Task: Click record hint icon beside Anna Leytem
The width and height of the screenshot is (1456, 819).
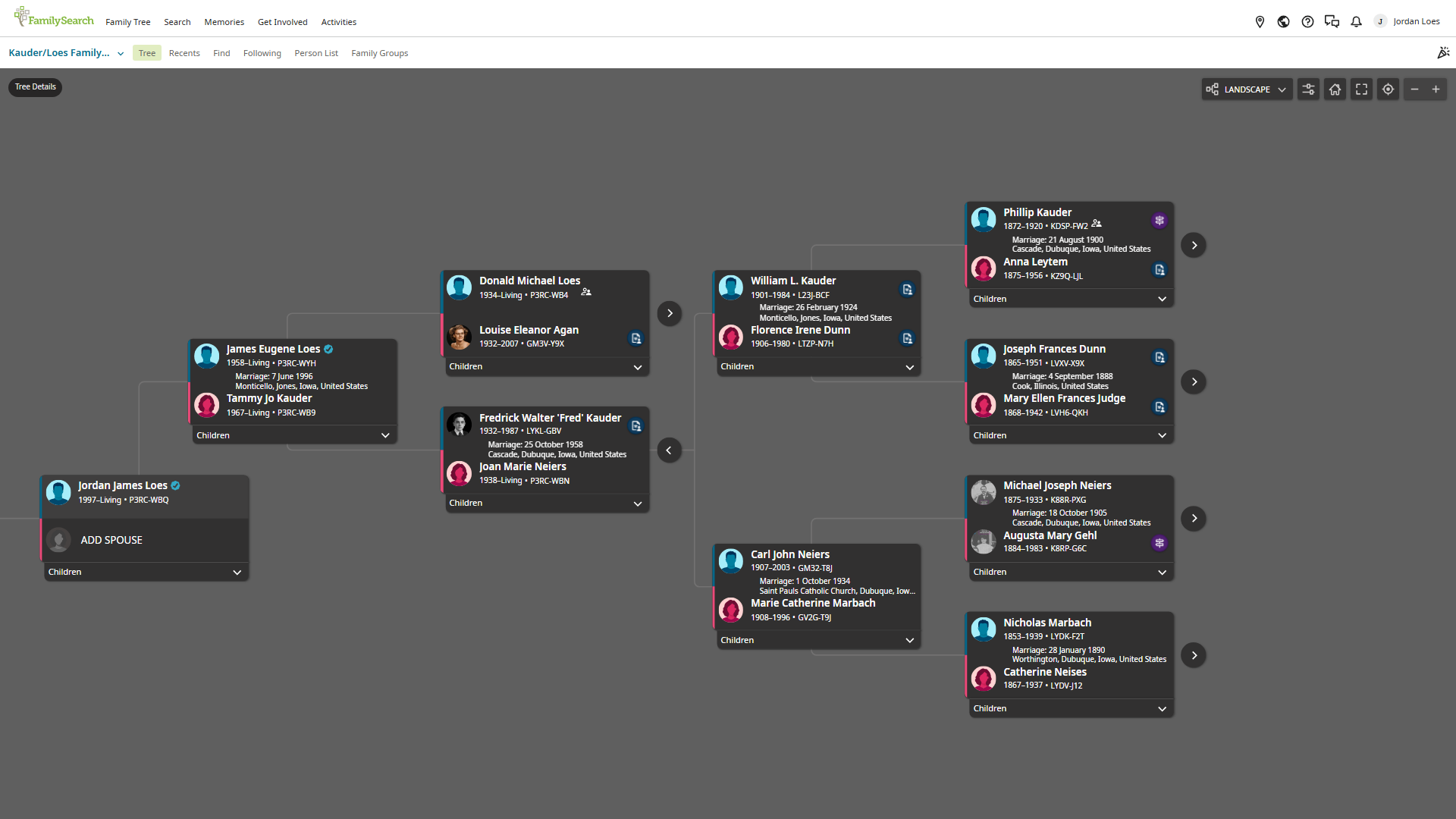Action: tap(1159, 270)
